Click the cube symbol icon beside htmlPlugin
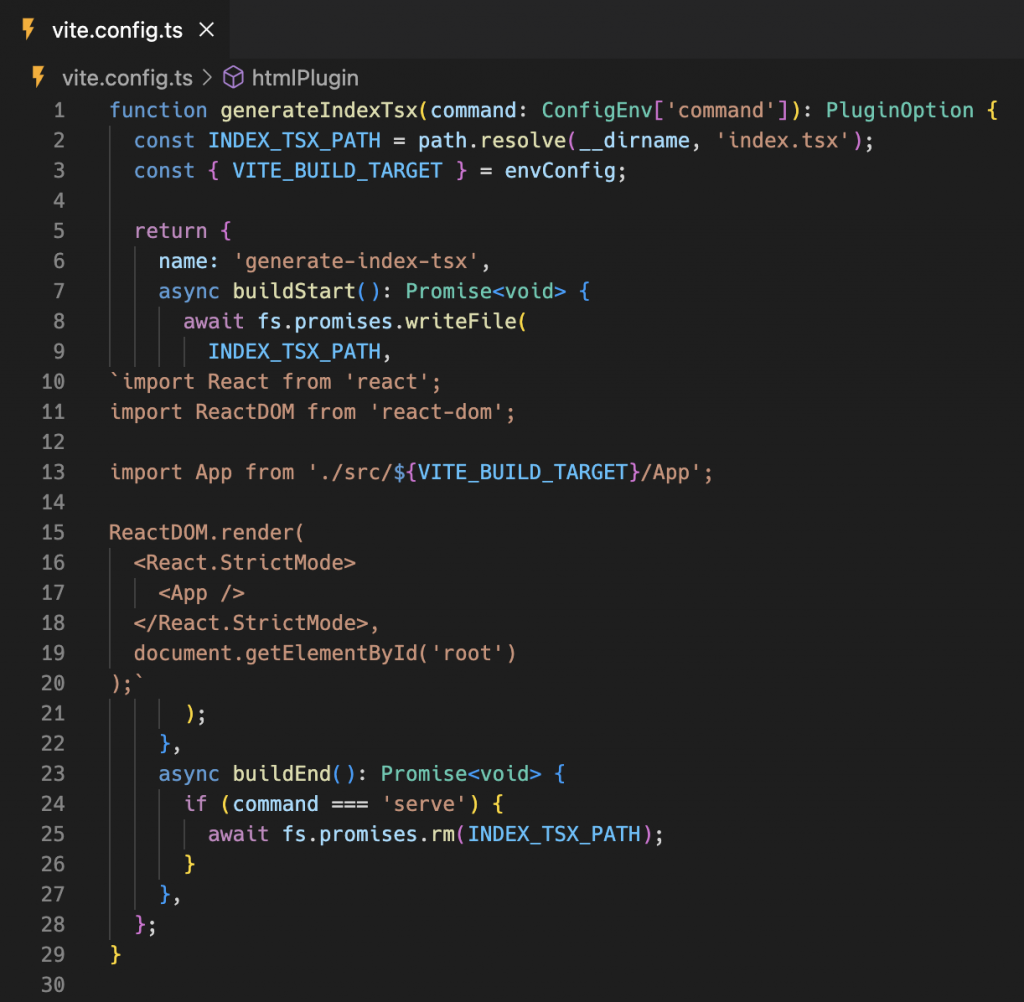The image size is (1024, 1002). [x=233, y=78]
